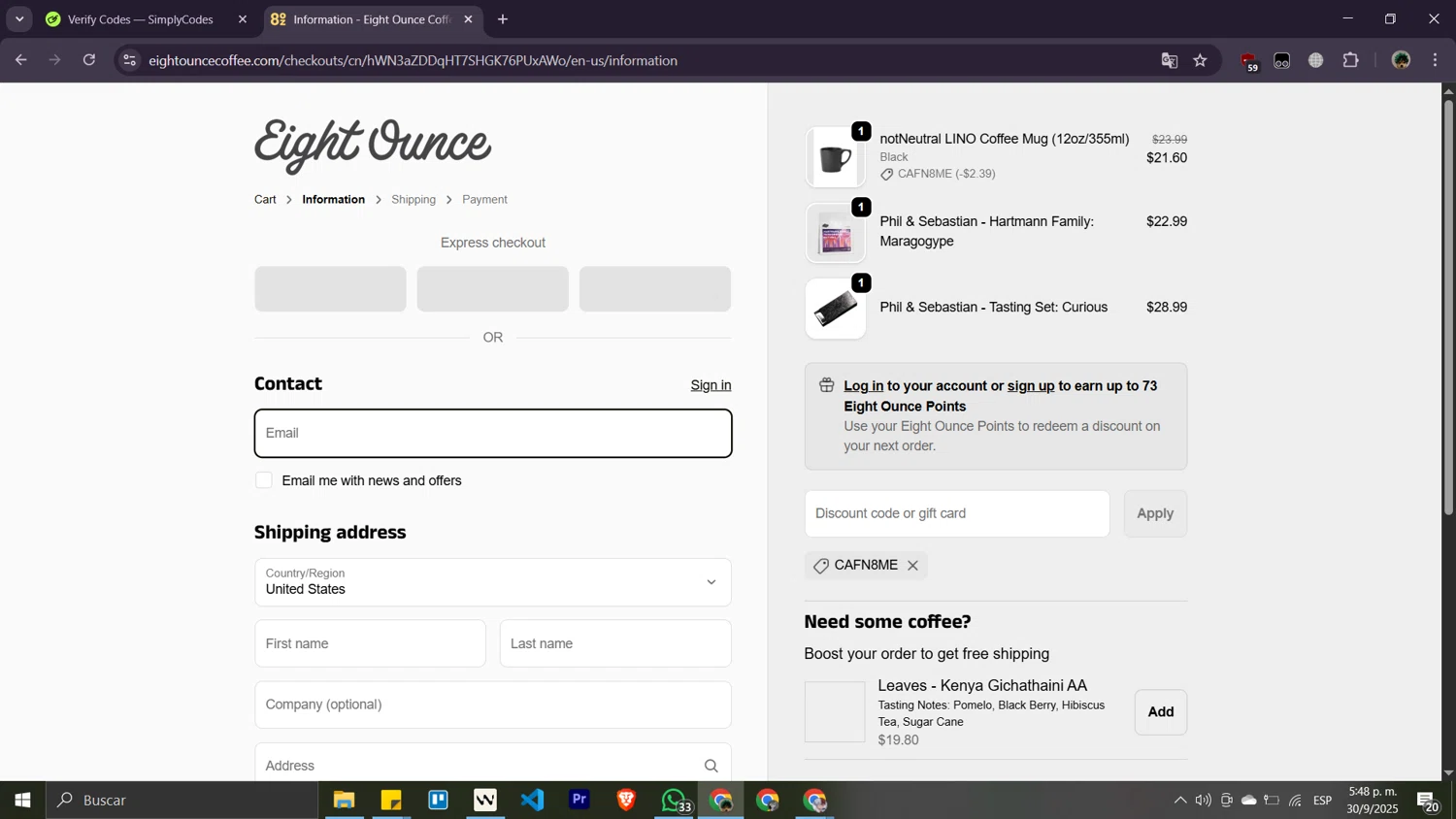
Task: Click the browser address bar URL
Action: coord(414,60)
